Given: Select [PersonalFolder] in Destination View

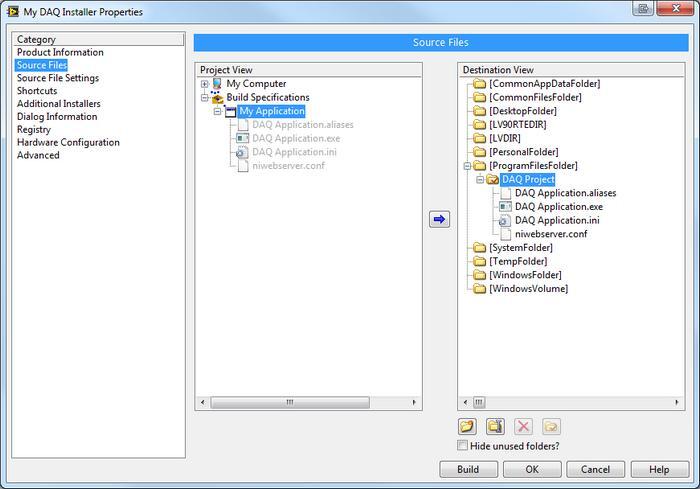Looking at the screenshot, I should [524, 152].
